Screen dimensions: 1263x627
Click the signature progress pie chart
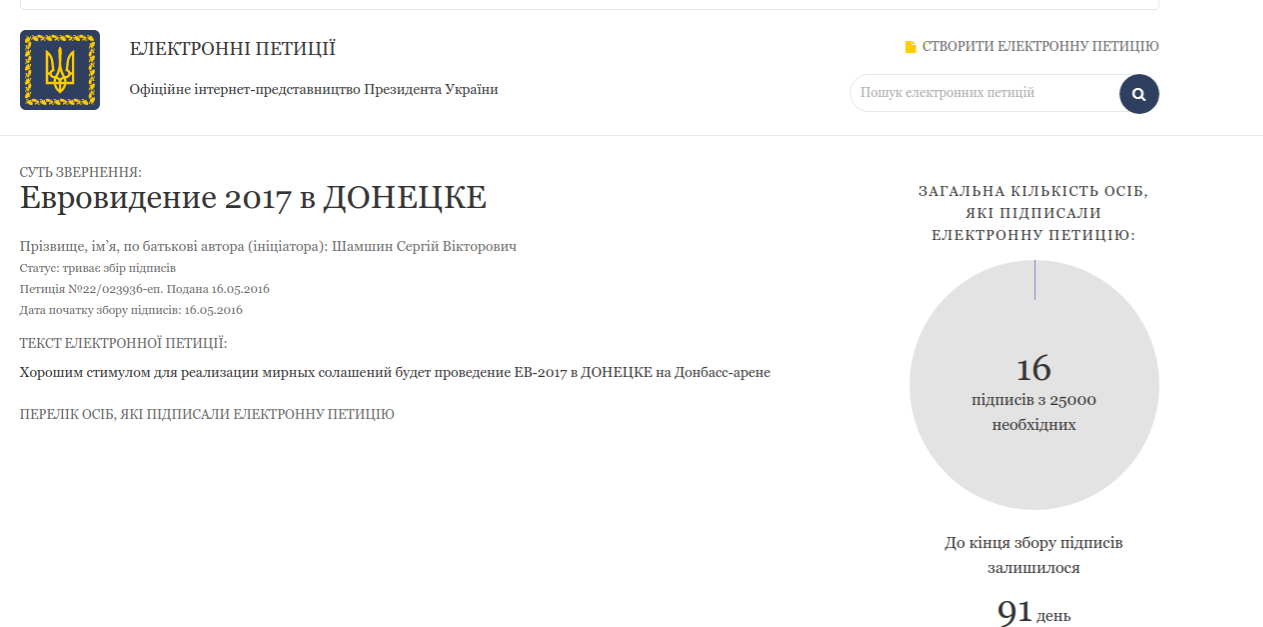pyautogui.click(x=1034, y=385)
